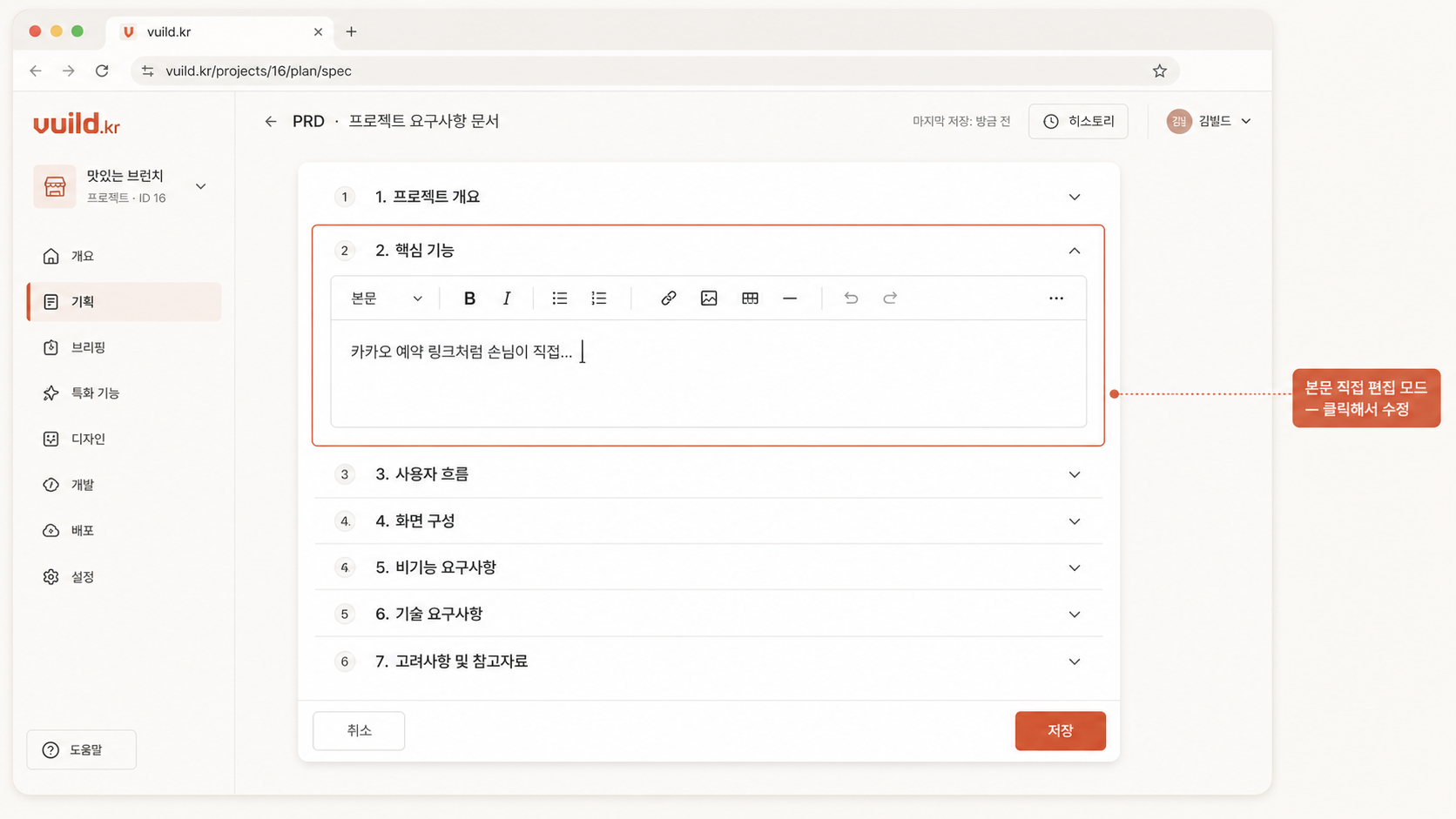
Task: Bookmark page with star icon
Action: pyautogui.click(x=1160, y=71)
